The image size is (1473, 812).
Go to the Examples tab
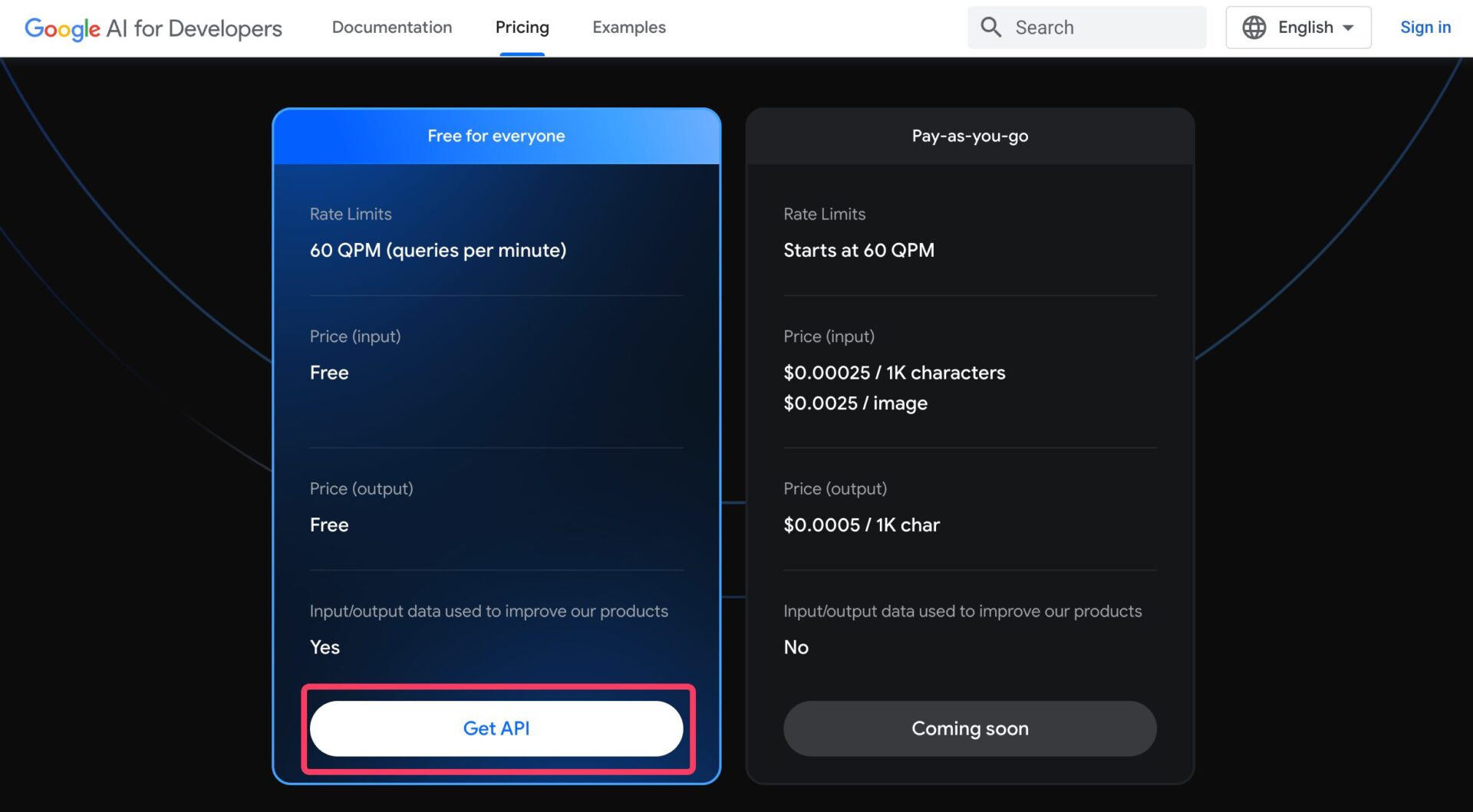[x=628, y=28]
